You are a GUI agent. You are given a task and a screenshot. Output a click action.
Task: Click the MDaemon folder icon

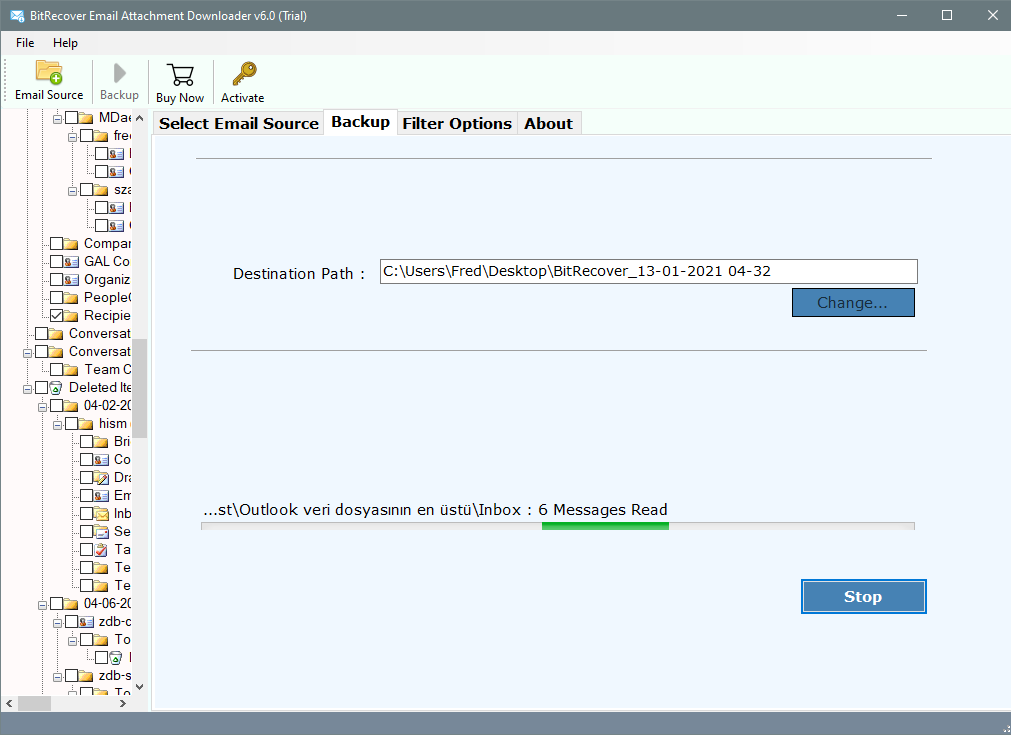point(86,118)
